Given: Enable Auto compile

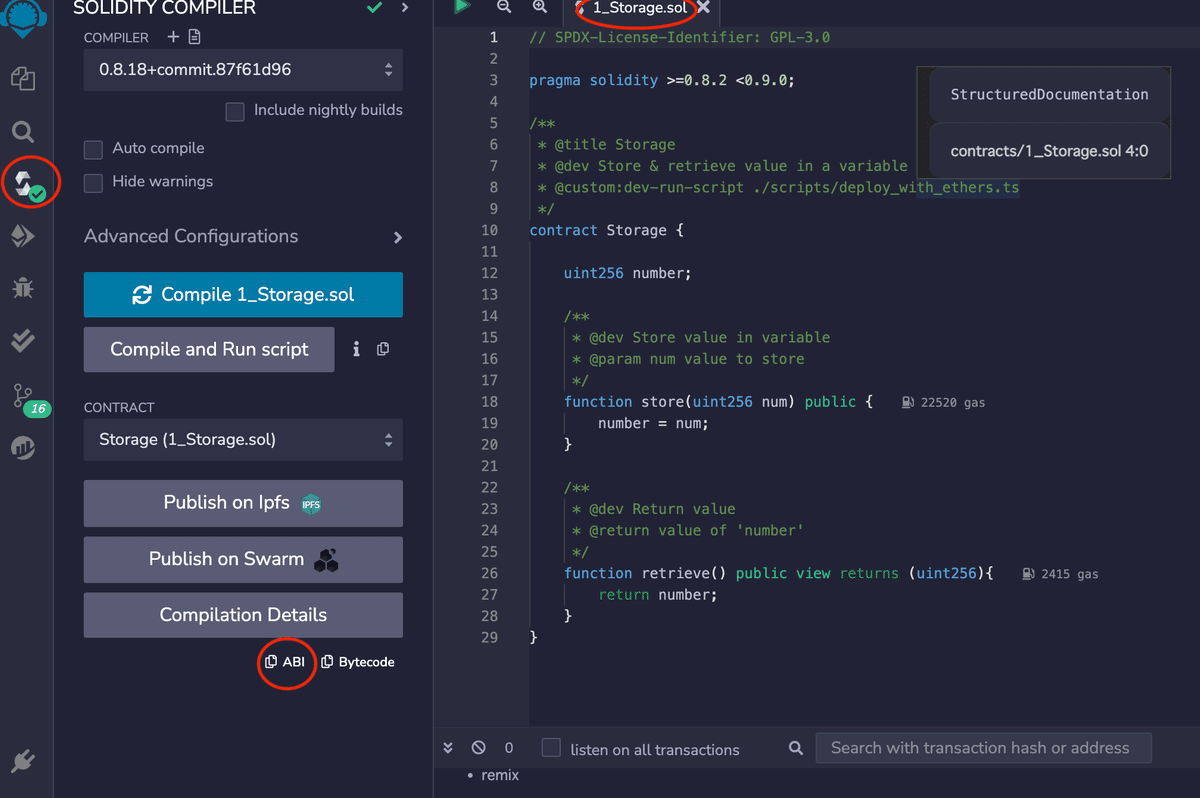Looking at the screenshot, I should (x=93, y=148).
